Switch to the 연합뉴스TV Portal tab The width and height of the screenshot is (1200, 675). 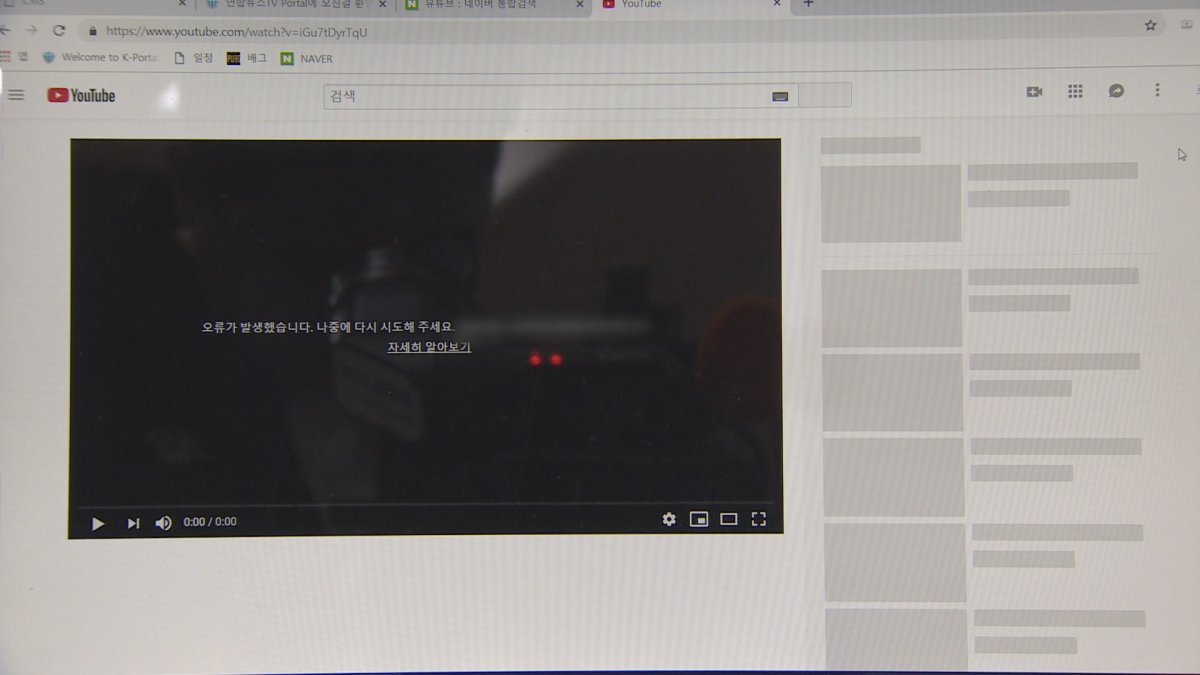290,5
